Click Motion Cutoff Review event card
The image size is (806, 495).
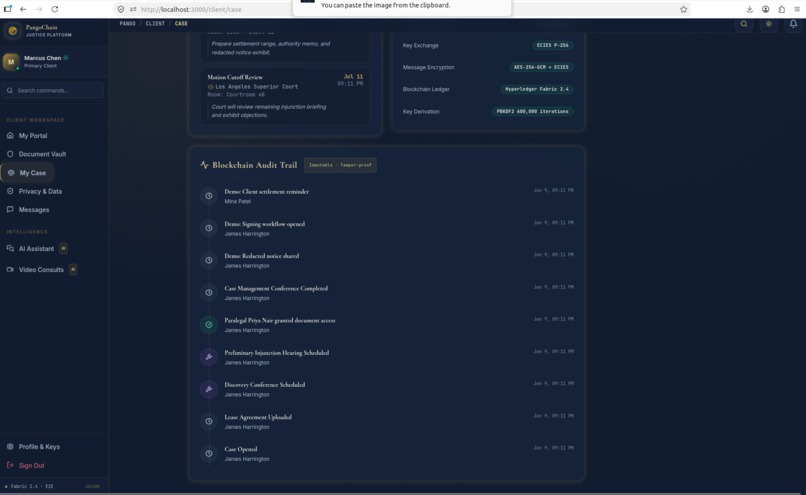tap(285, 96)
